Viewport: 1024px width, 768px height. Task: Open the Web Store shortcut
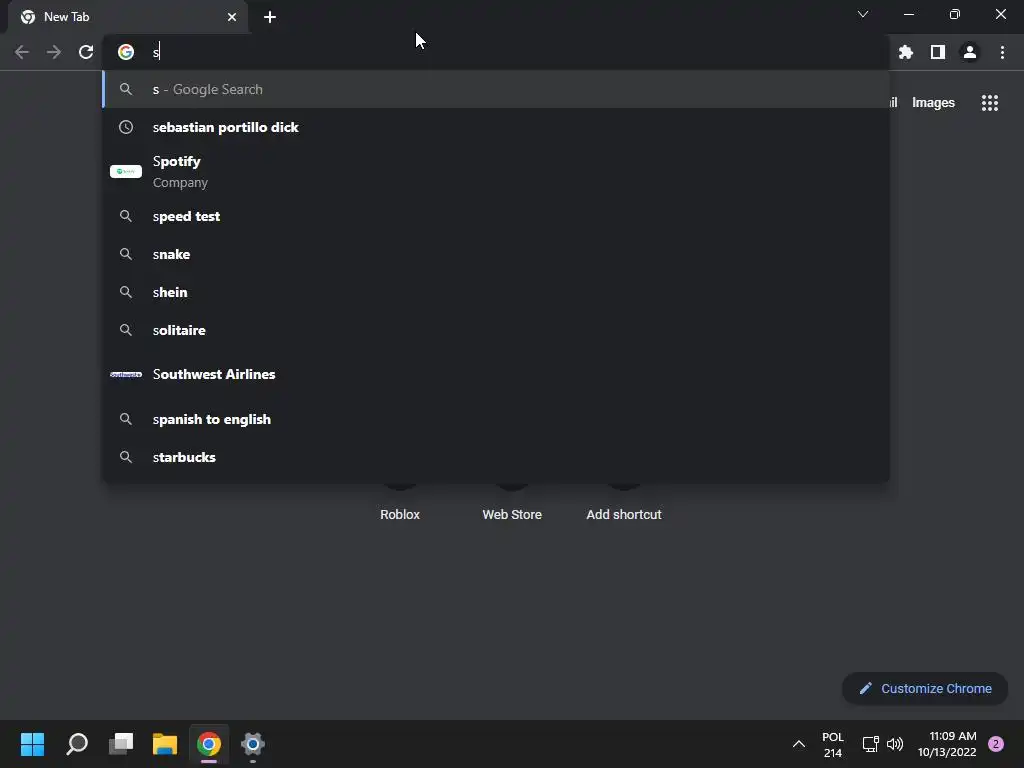click(511, 515)
